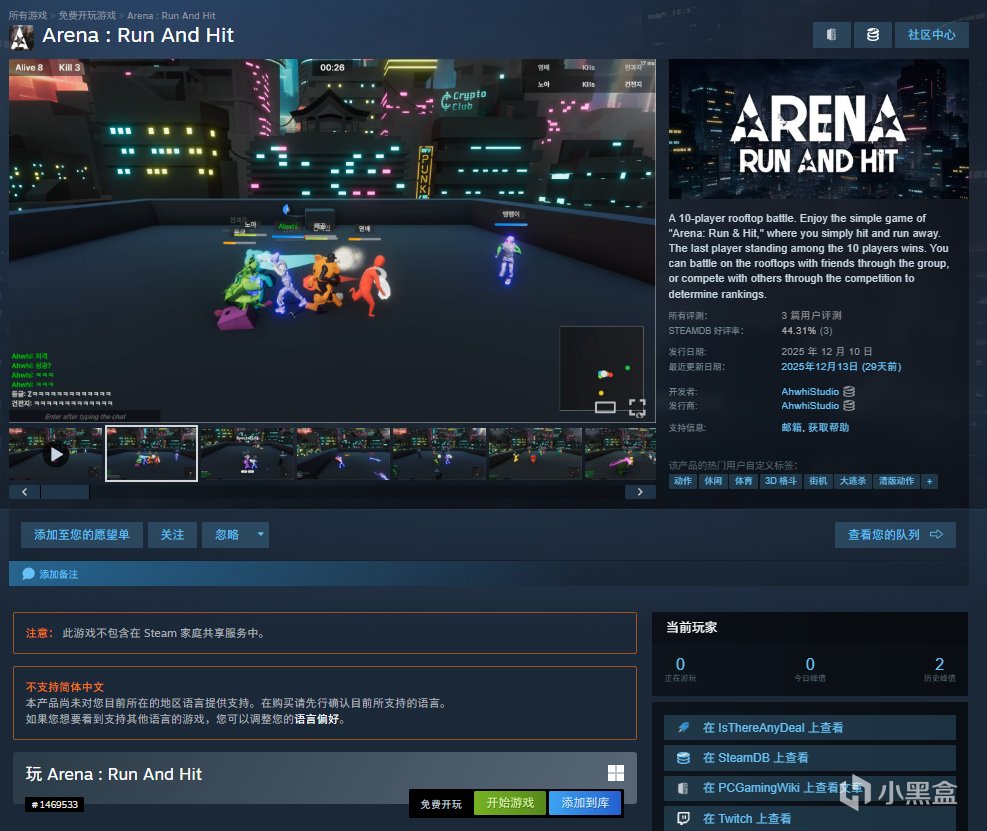
Task: Select the sixth screenshot thumbnail
Action: (535, 454)
